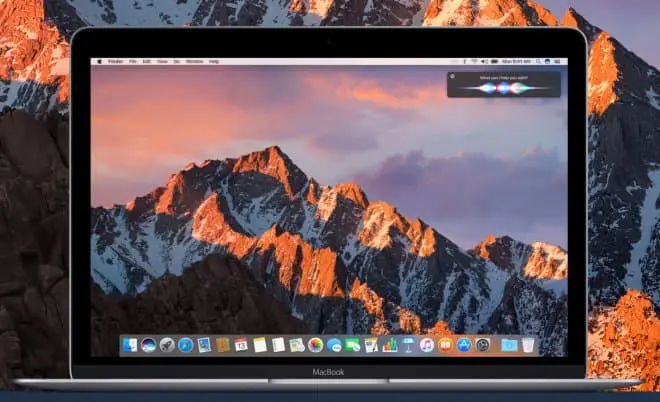Open Spotlight search magnifier icon

(538, 61)
